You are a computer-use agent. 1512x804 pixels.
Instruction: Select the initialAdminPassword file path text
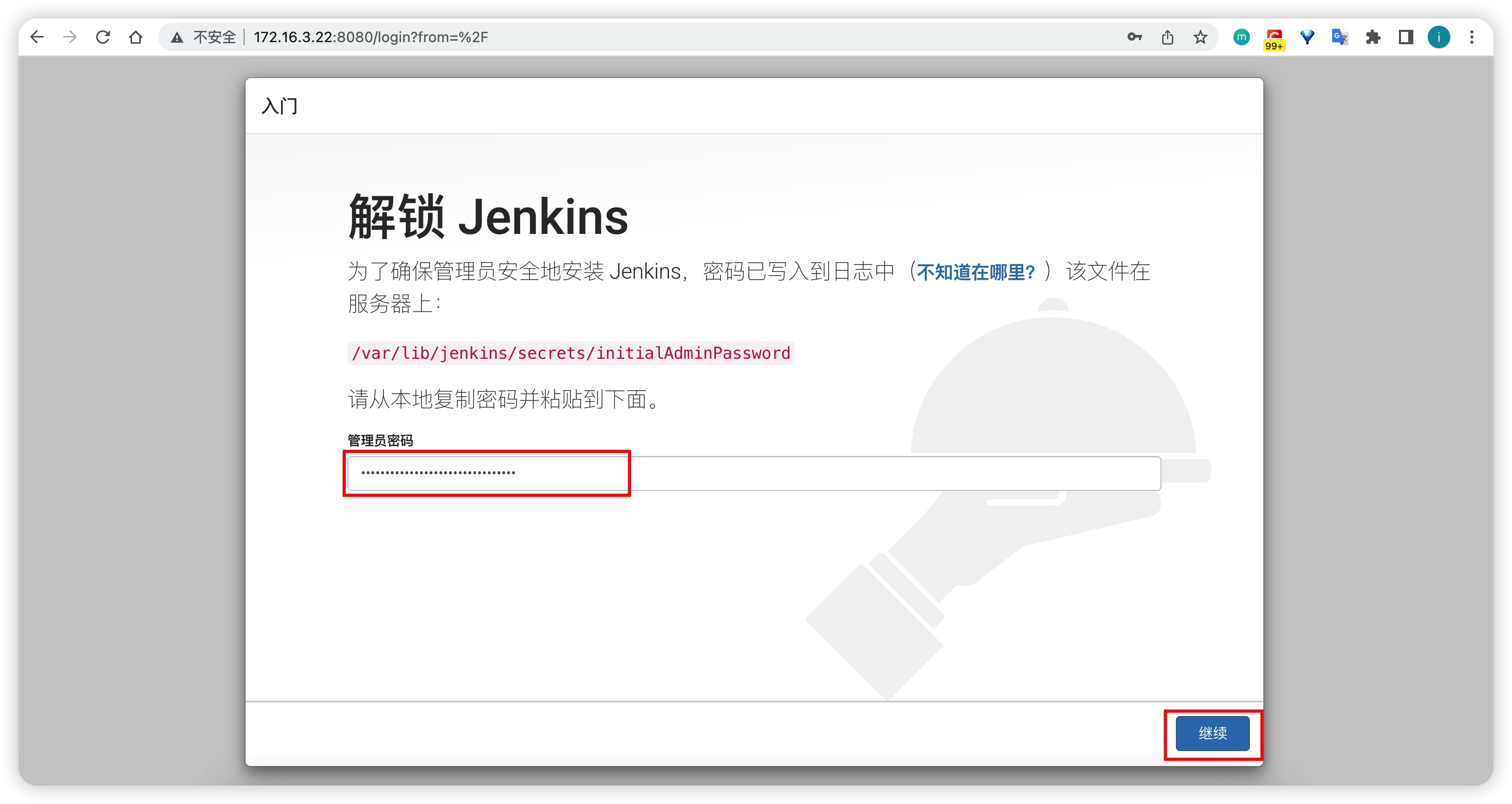tap(570, 353)
